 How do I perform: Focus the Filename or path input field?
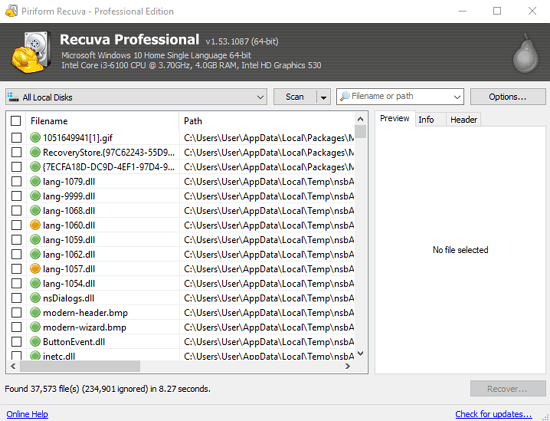(x=400, y=96)
